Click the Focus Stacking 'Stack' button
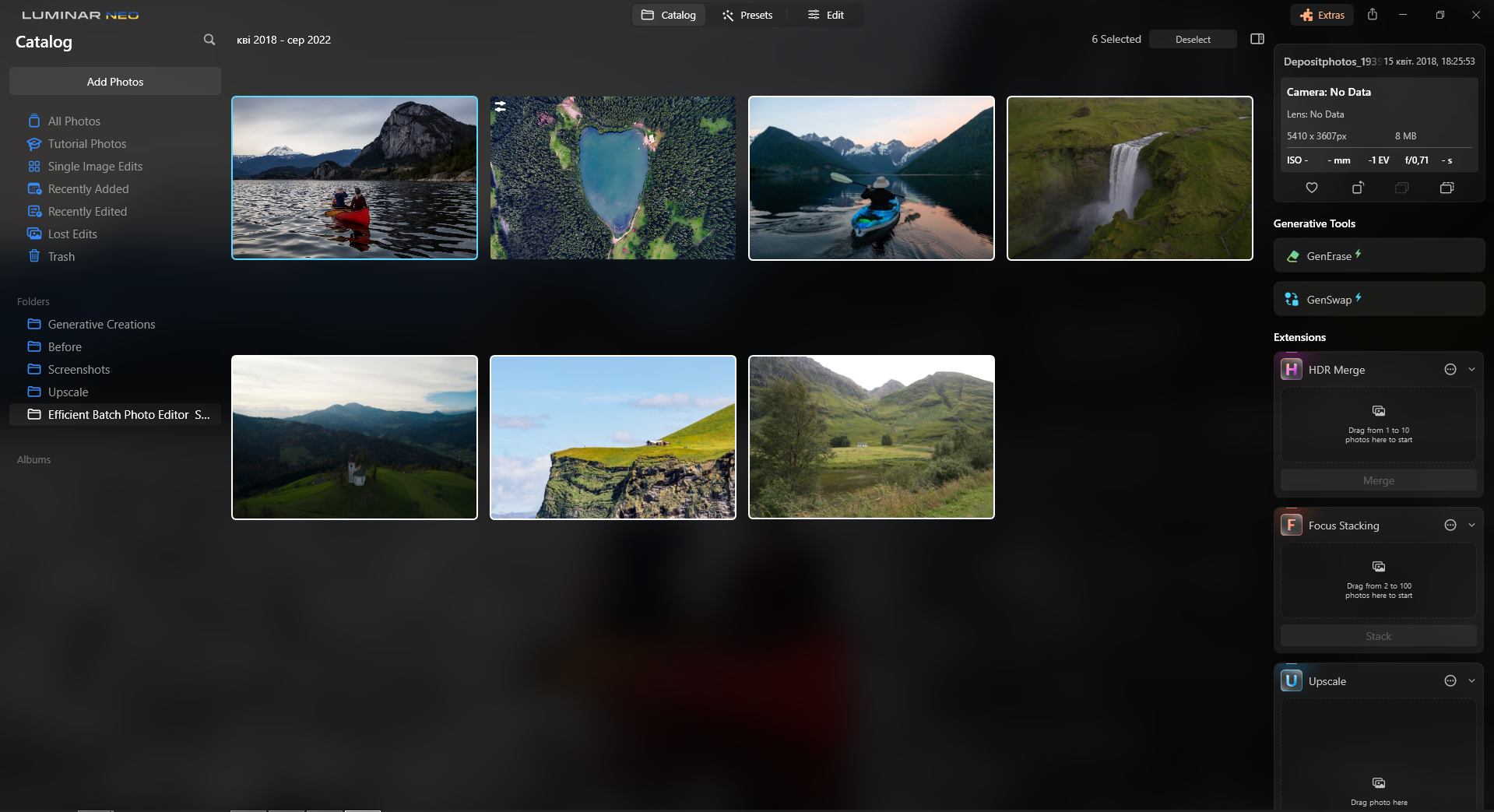This screenshot has width=1494, height=812. [1379, 636]
